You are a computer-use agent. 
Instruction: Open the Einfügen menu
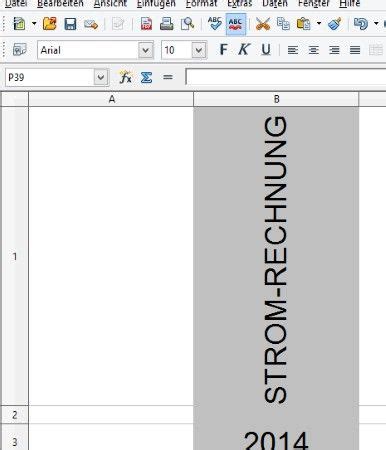[156, 4]
